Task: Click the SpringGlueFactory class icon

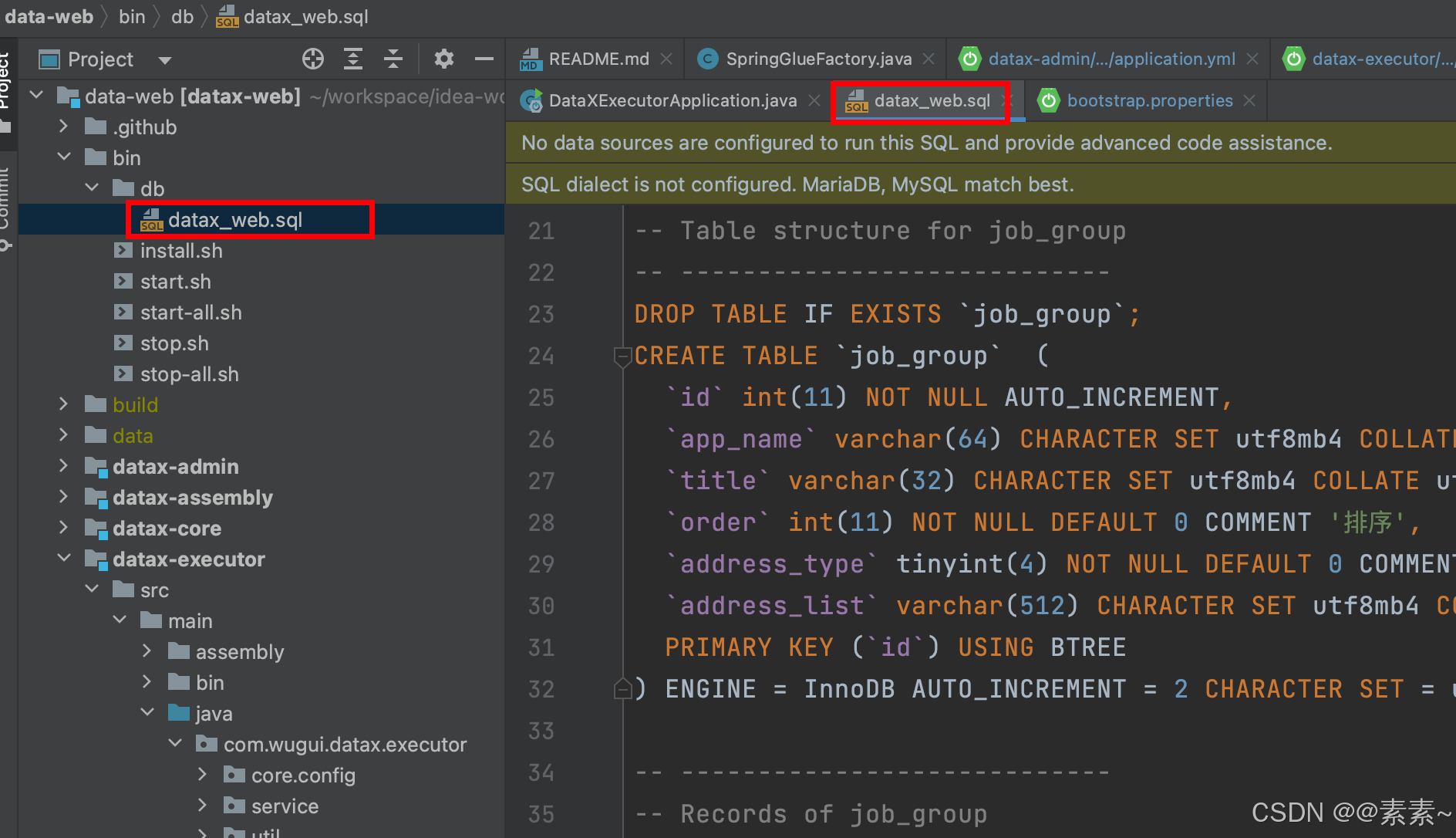Action: tap(707, 59)
